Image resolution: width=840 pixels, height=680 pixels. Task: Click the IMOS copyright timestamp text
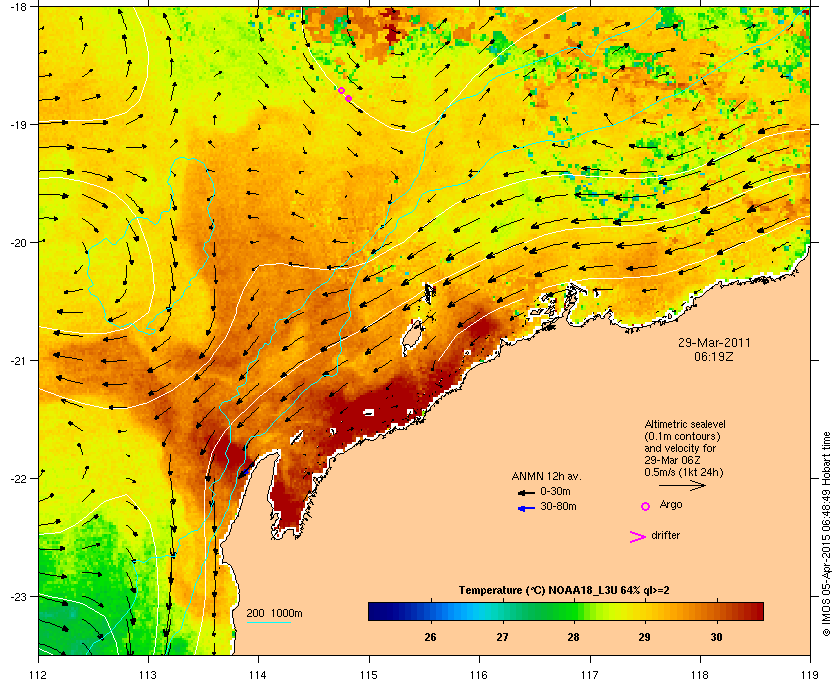coord(826,534)
